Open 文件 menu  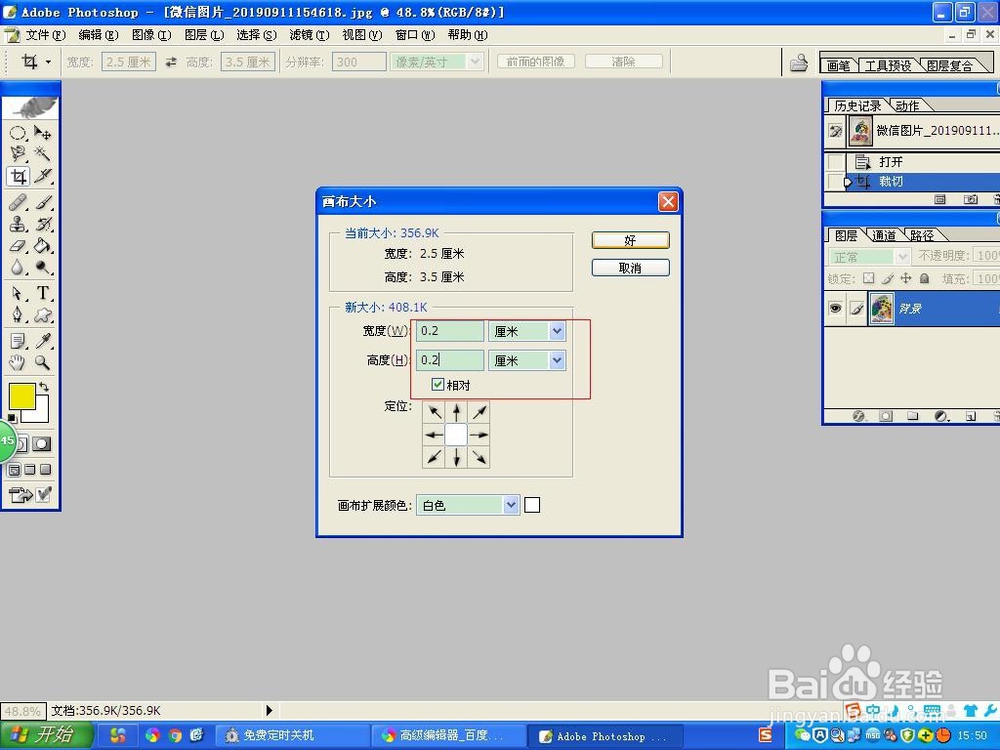coord(45,35)
